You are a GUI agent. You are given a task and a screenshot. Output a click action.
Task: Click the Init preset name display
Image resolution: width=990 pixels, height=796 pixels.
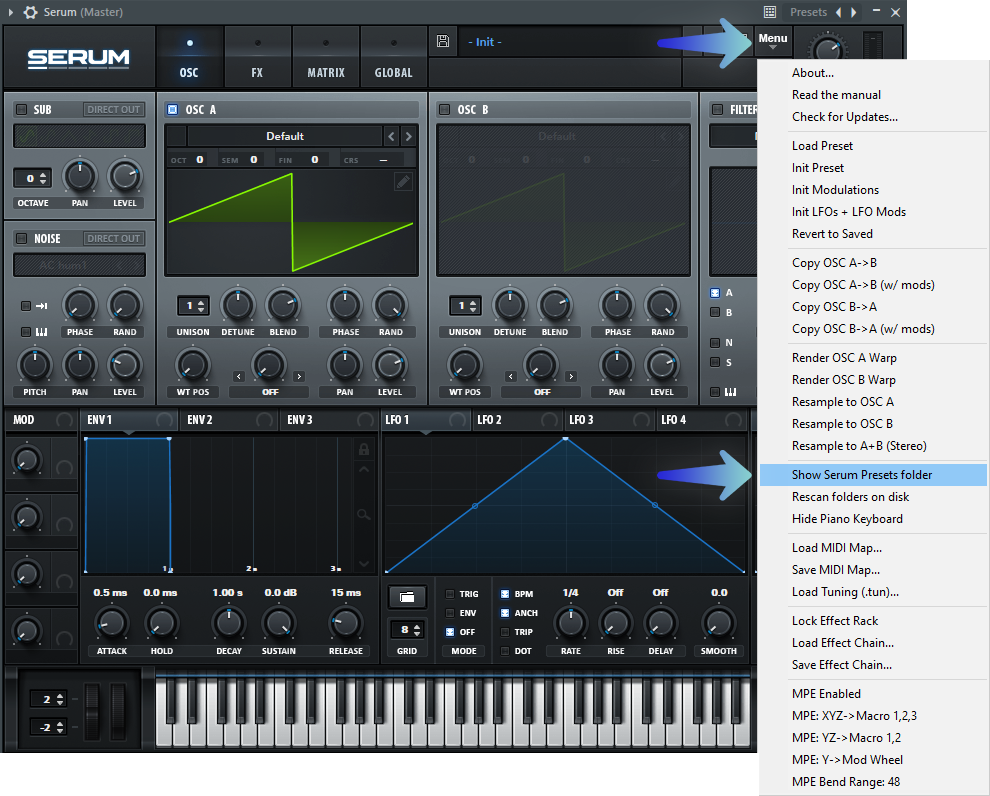[x=570, y=42]
